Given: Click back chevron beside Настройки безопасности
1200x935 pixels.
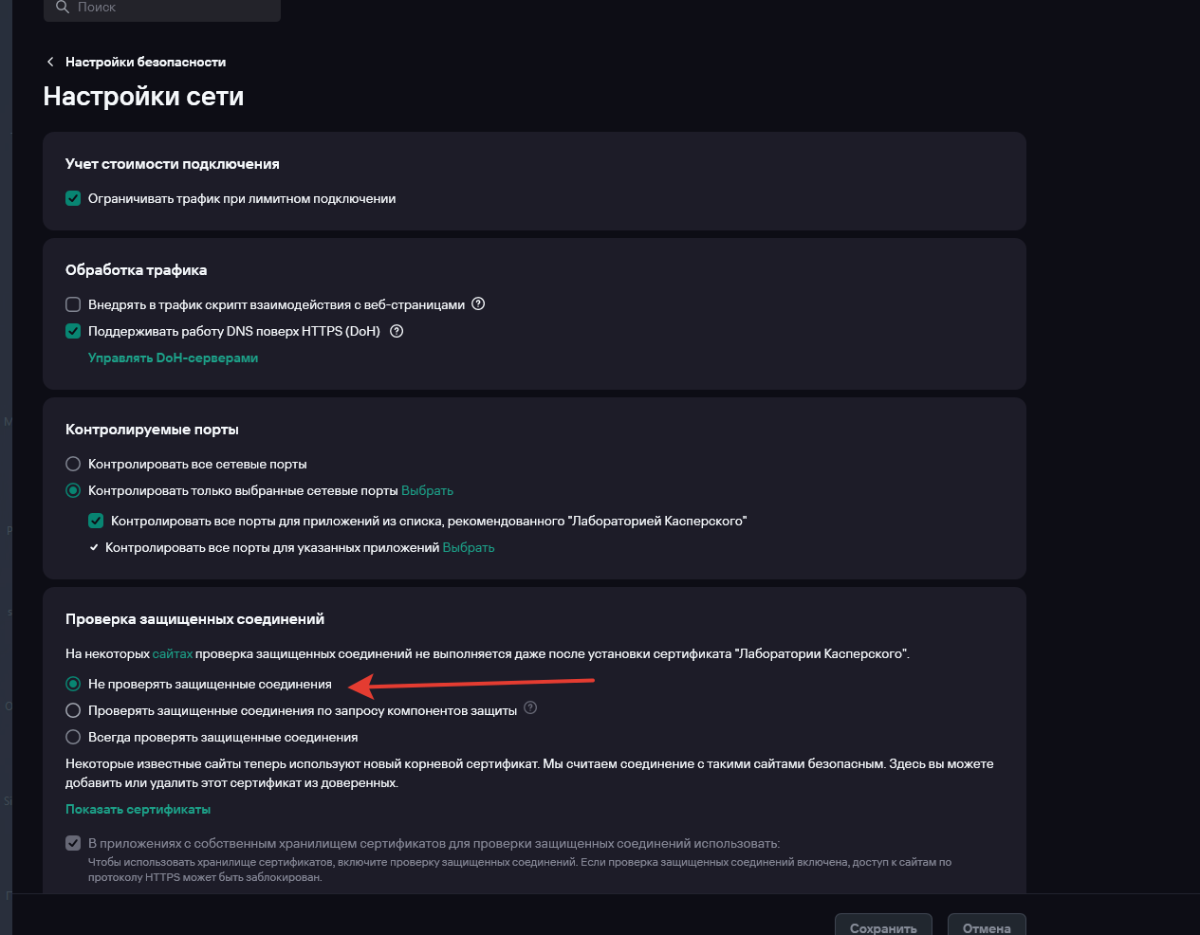Looking at the screenshot, I should pos(50,62).
